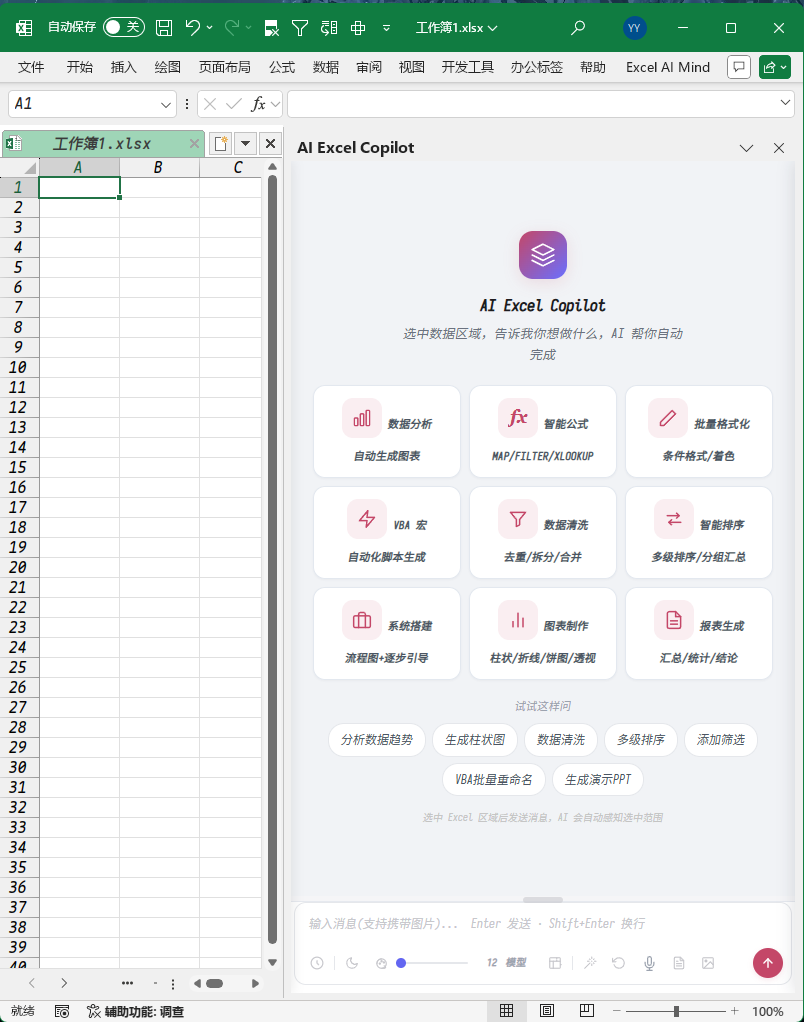Expand the formula bar chevron
The height and width of the screenshot is (1022, 804).
point(785,102)
